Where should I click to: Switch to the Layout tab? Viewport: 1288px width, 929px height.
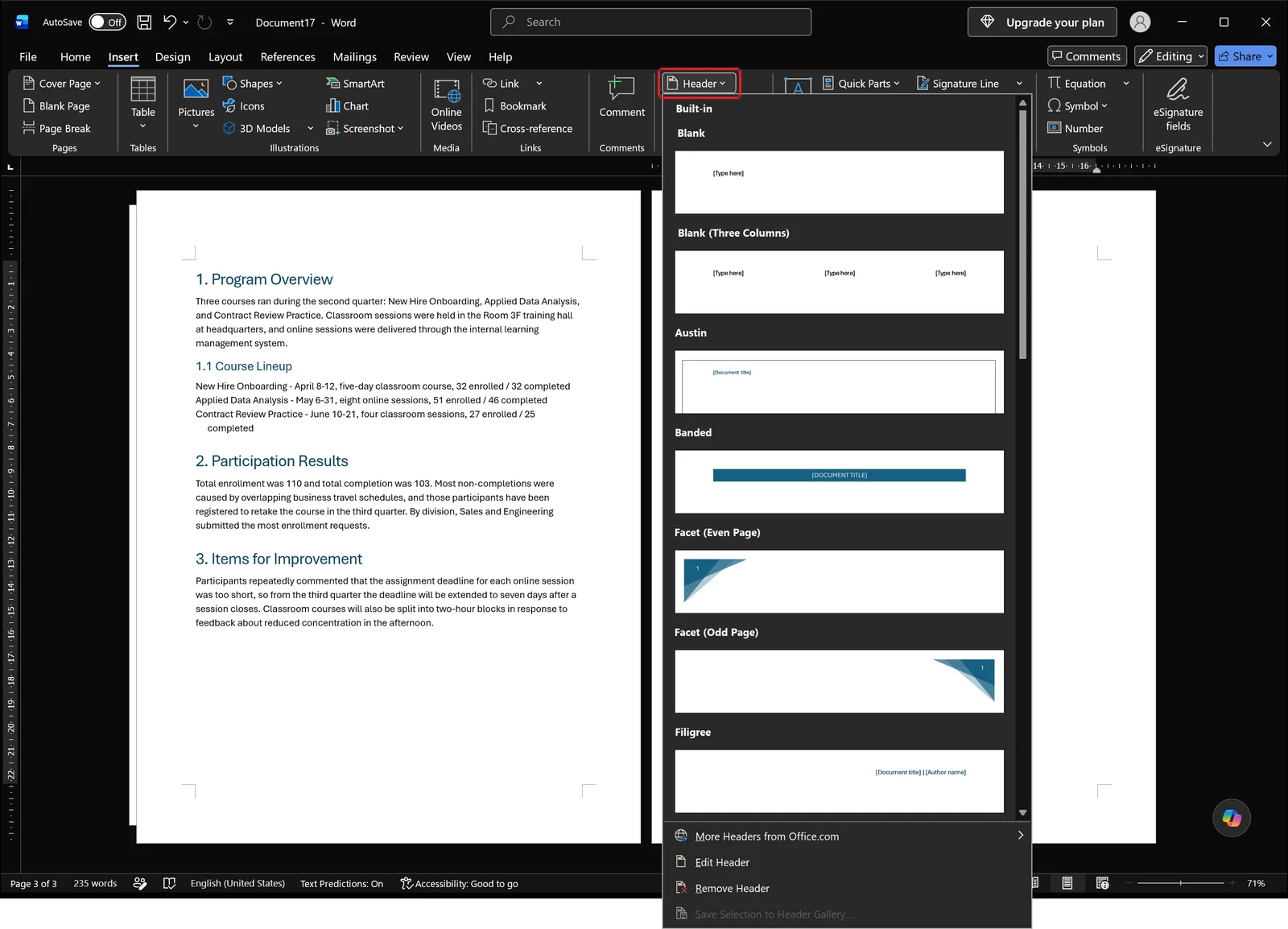point(225,57)
